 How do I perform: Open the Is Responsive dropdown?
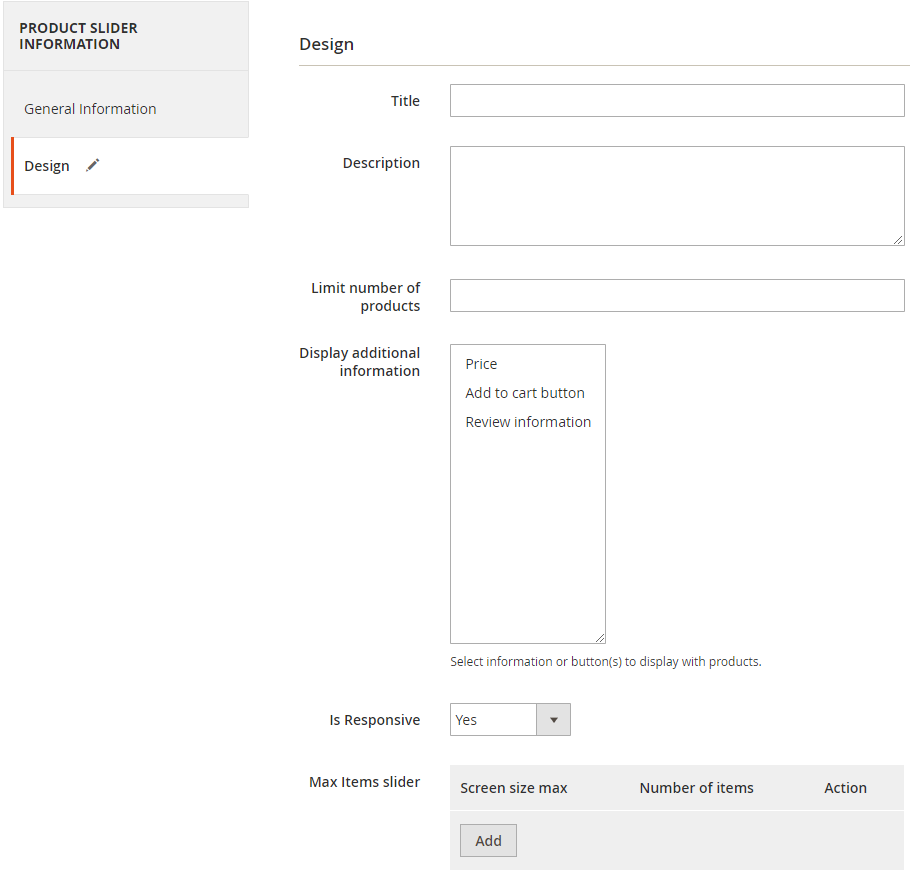tap(510, 720)
